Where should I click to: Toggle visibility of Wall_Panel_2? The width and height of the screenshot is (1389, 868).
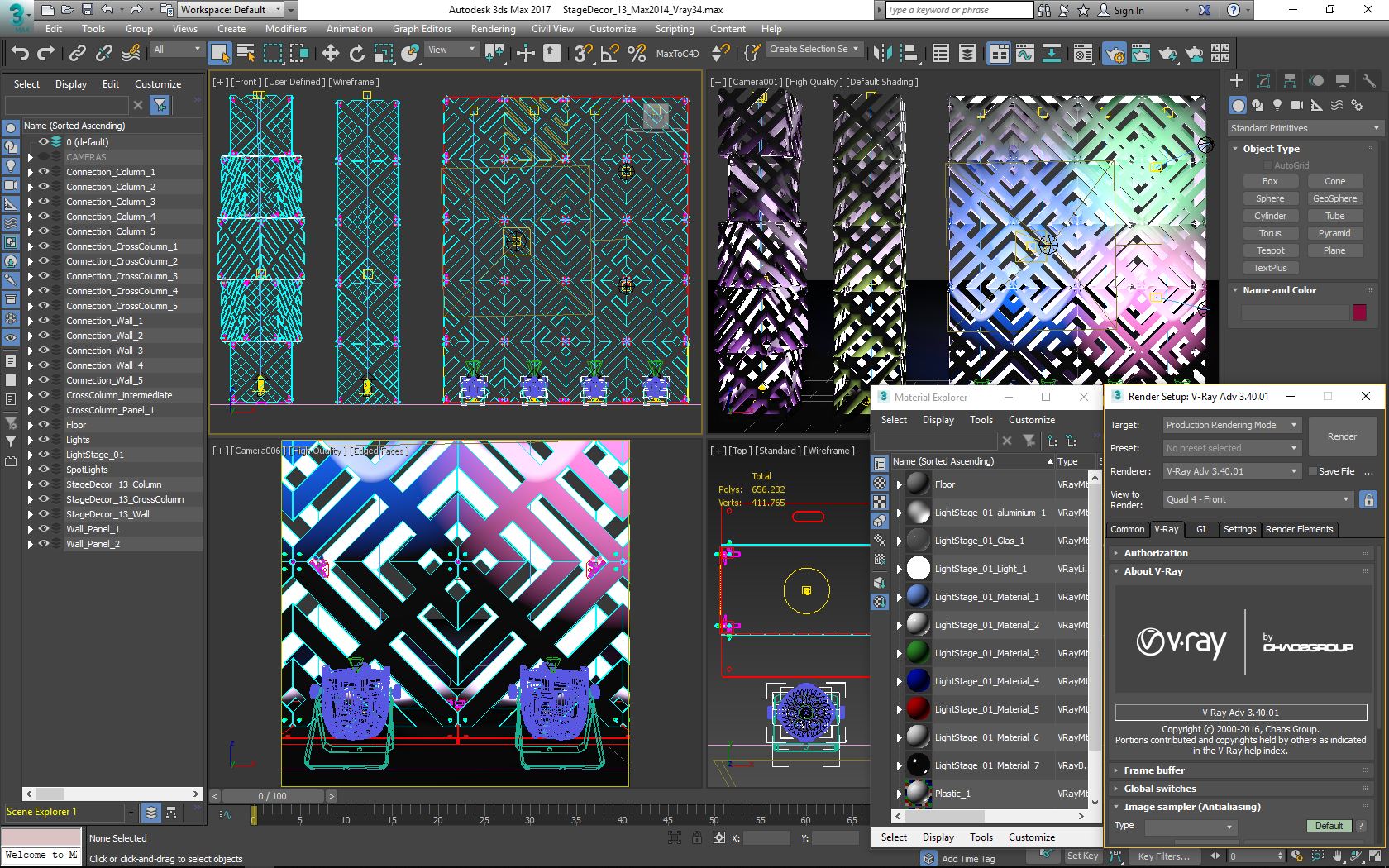click(x=45, y=544)
